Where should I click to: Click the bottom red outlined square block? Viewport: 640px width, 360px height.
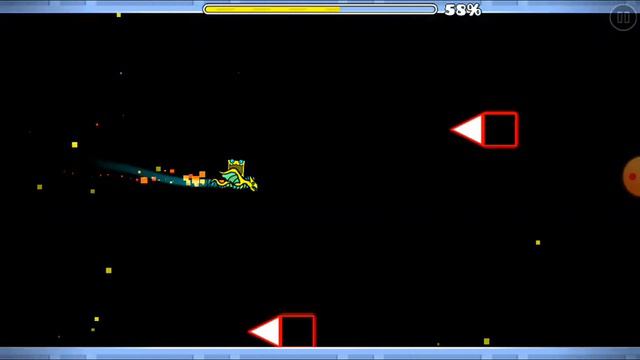click(x=298, y=331)
